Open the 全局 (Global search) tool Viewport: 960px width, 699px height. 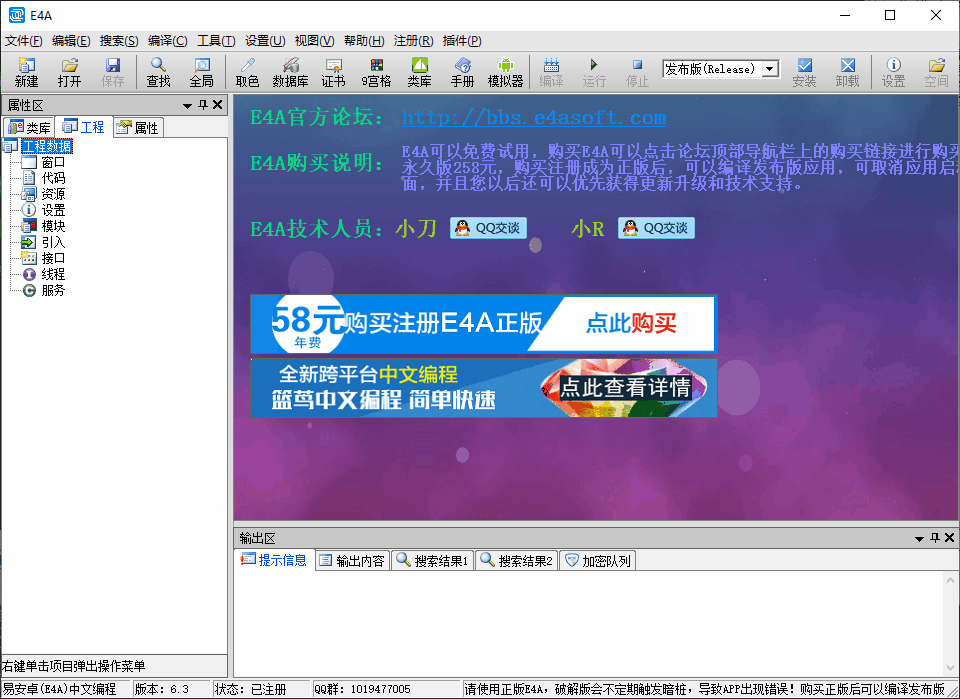[201, 72]
